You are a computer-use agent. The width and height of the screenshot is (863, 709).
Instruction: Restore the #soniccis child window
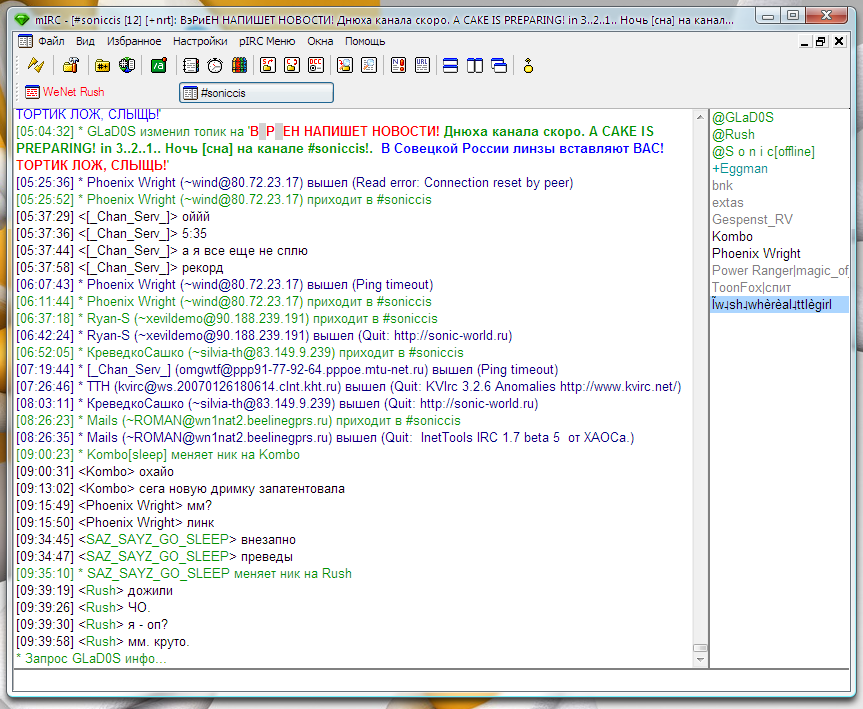point(821,41)
